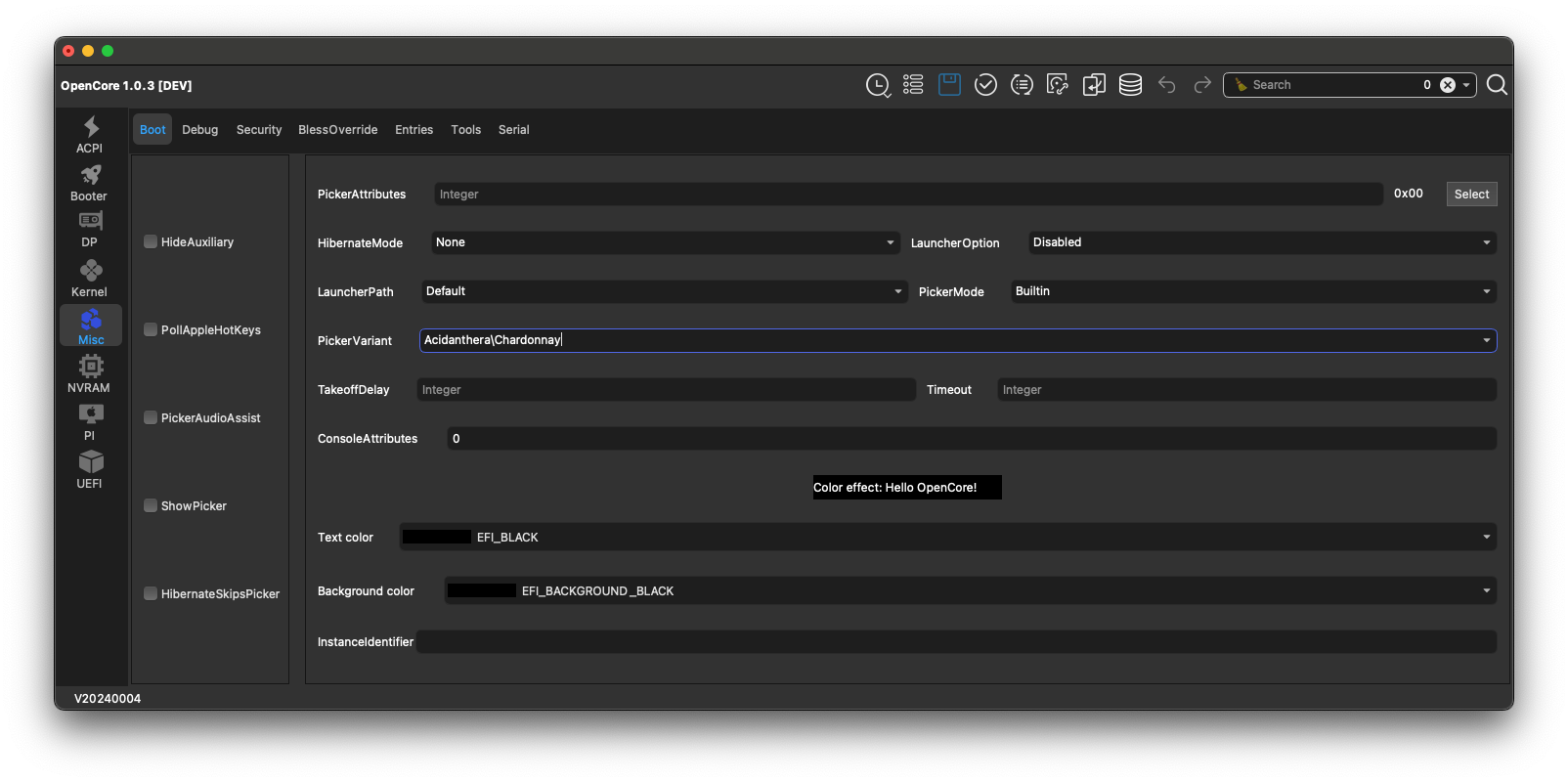Click the broom icon in search box
The height and width of the screenshot is (782, 1568).
pos(1241,85)
